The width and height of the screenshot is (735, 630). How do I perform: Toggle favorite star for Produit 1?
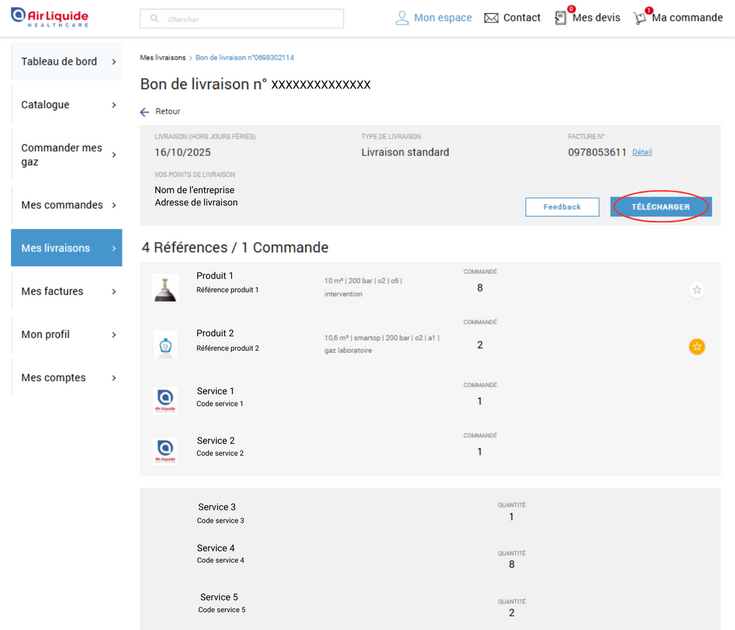click(697, 290)
